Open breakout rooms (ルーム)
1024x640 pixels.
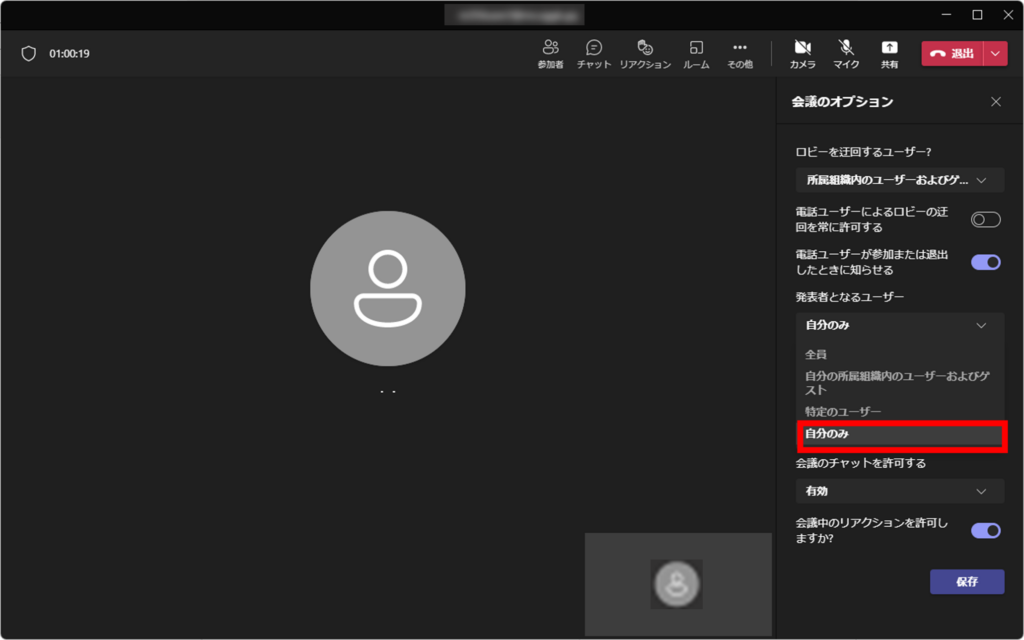pos(696,54)
